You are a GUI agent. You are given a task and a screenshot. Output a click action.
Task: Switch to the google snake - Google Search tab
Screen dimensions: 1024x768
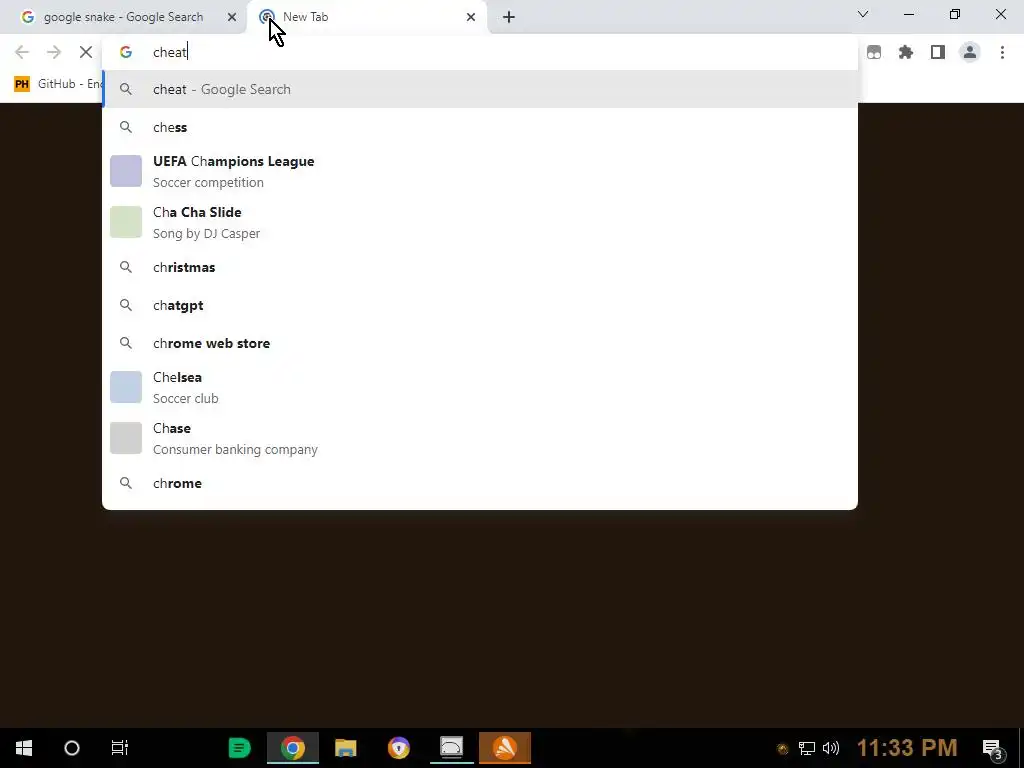coord(123,17)
